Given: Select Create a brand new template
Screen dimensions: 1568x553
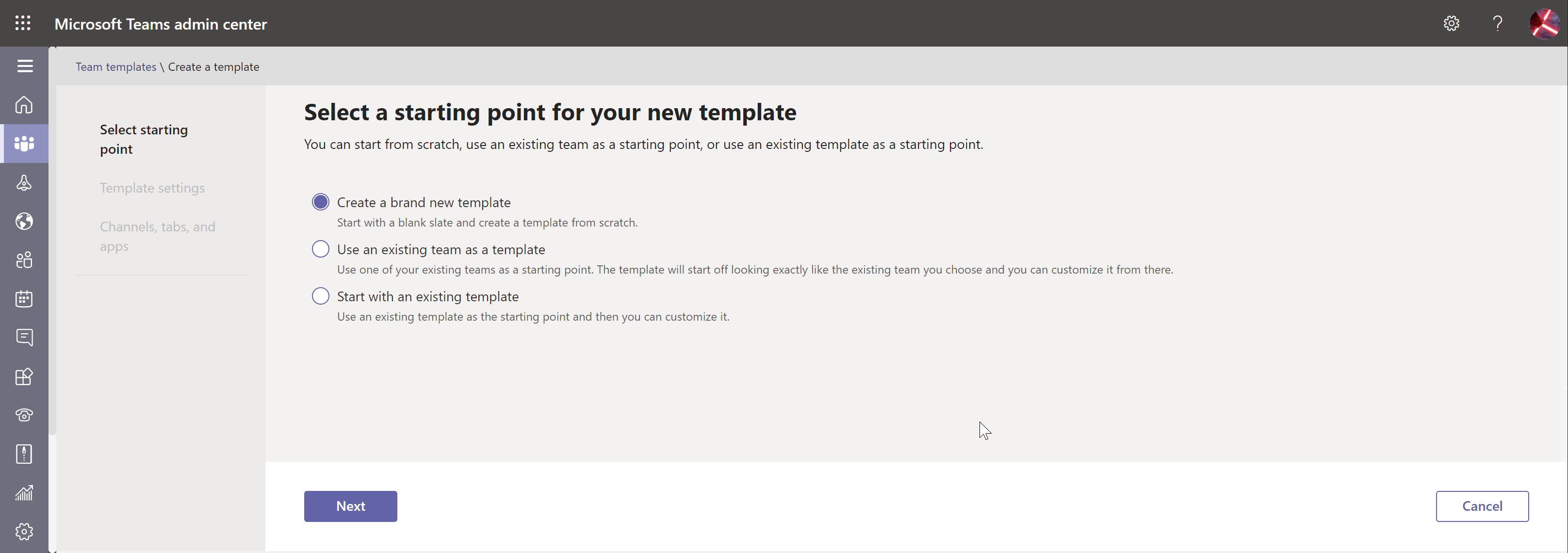Looking at the screenshot, I should (x=321, y=202).
